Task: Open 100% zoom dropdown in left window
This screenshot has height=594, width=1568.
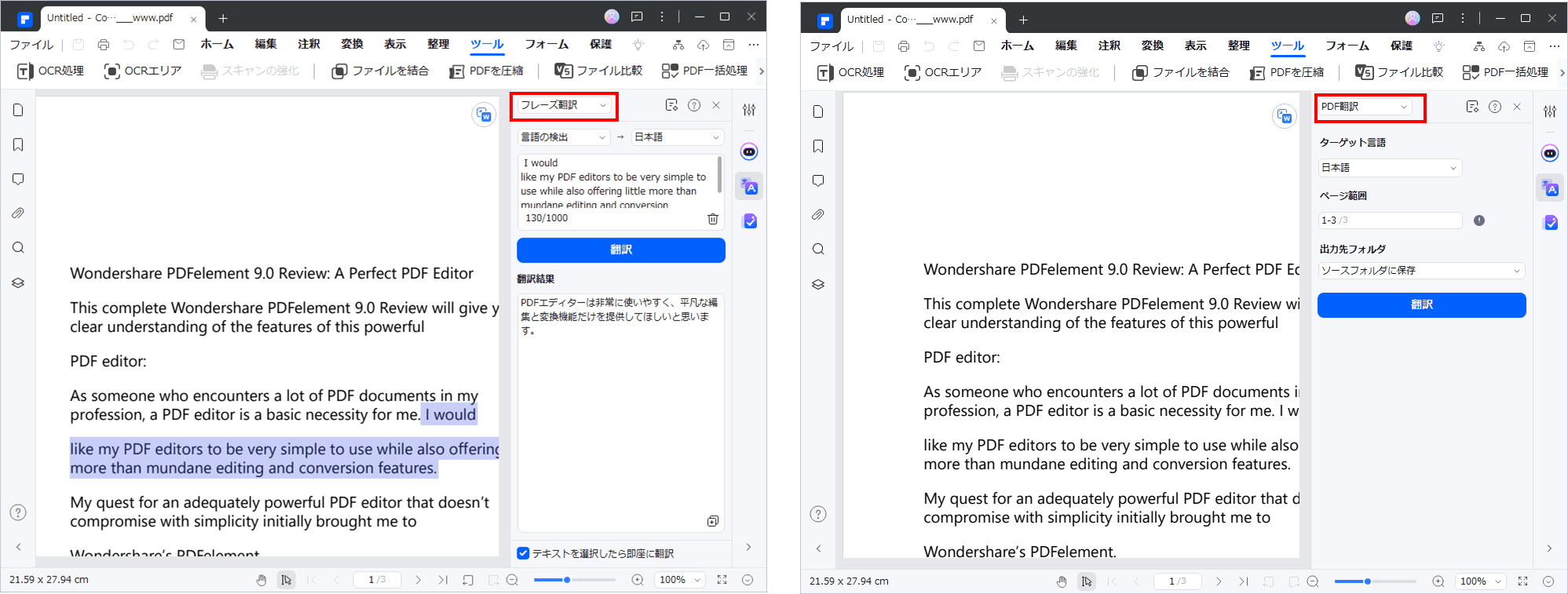Action: pos(681,580)
